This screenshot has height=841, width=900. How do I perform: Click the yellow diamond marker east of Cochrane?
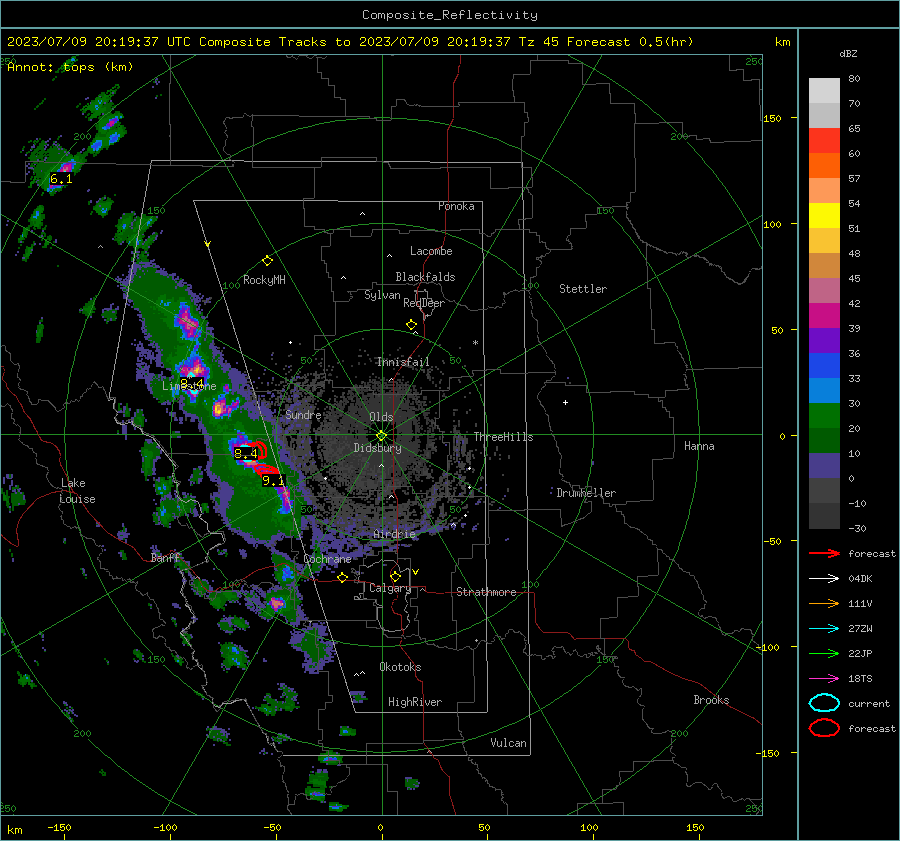[x=342, y=578]
